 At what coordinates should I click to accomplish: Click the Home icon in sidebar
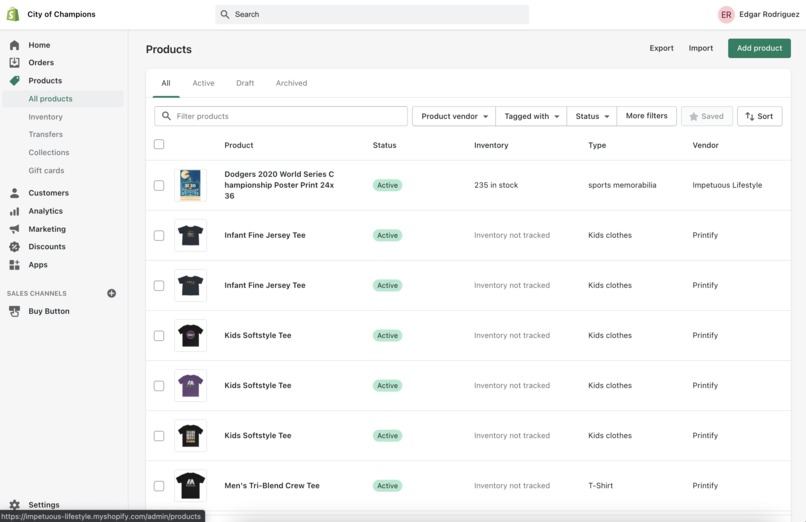click(14, 45)
